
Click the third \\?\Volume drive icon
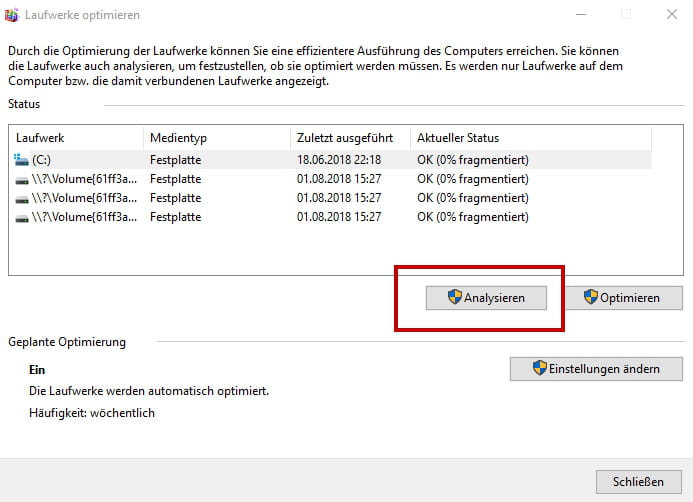pos(23,217)
